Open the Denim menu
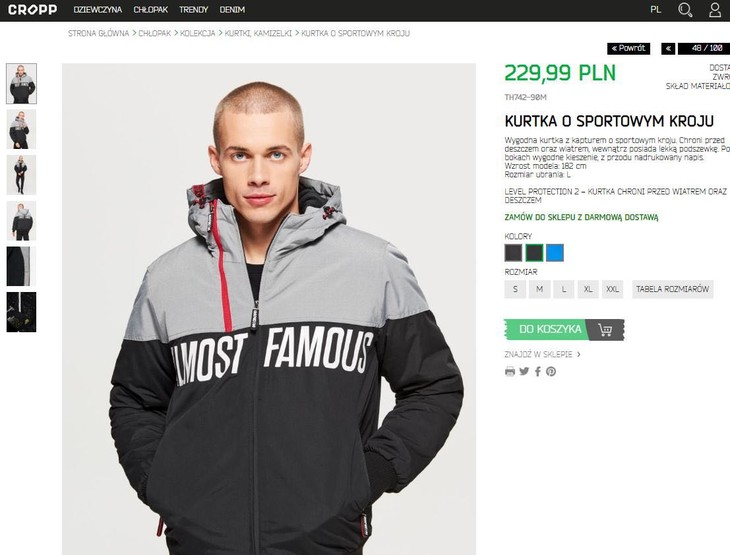The height and width of the screenshot is (555, 730). click(232, 10)
